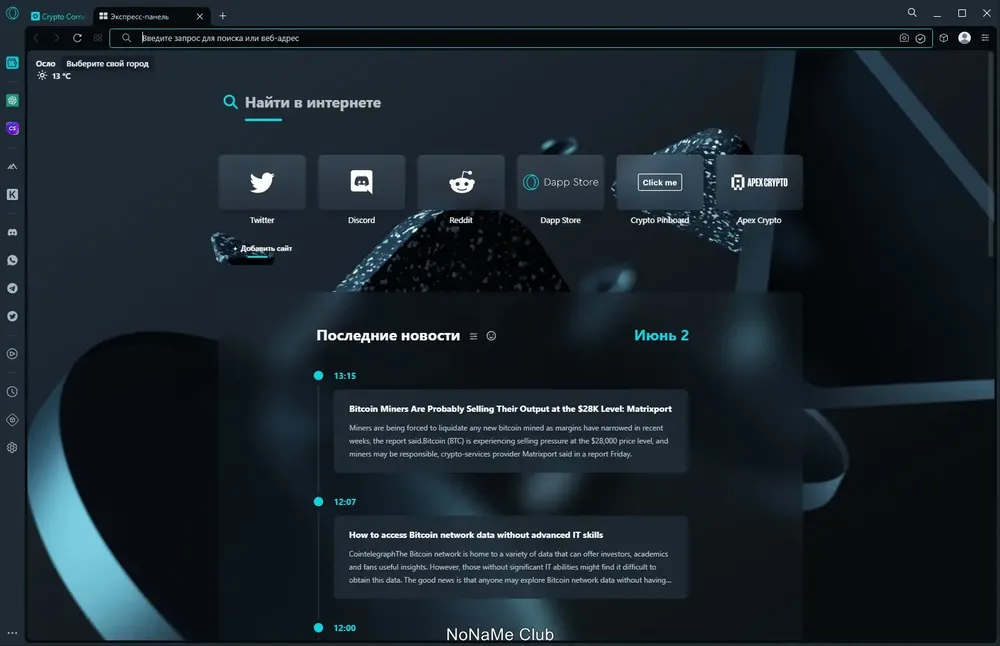Open the snapshot camera icon in address bar
Viewport: 1000px width, 646px height.
point(904,38)
